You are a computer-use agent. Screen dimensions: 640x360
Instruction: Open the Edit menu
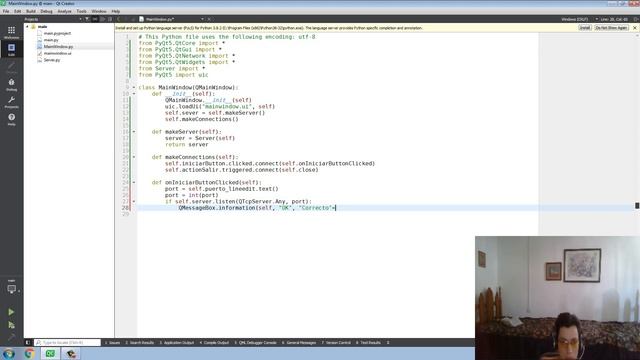point(18,11)
